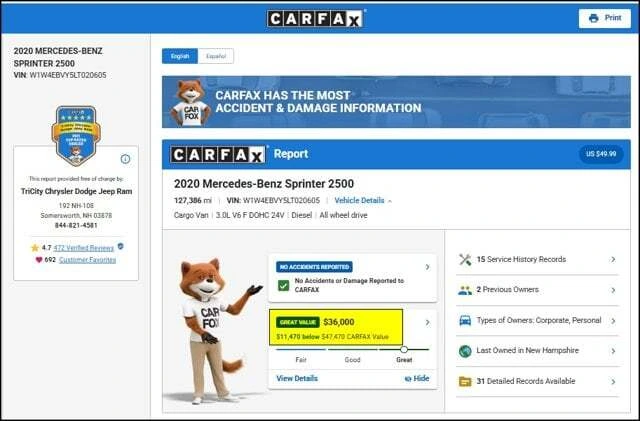This screenshot has width=640, height=421.
Task: Click the 127,386 mi mileage text
Action: 193,200
